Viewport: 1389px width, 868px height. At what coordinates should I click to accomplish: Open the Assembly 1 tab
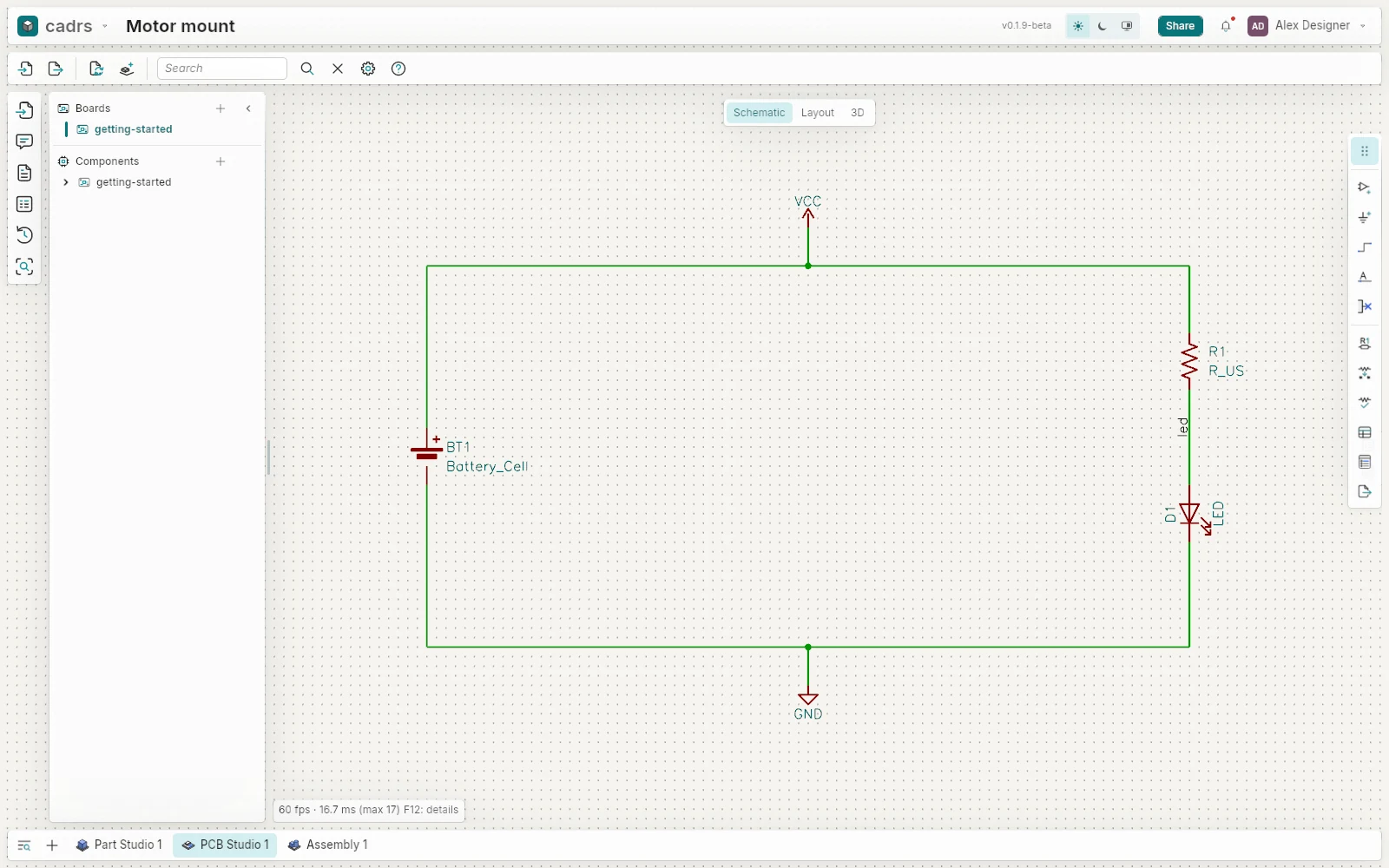click(x=327, y=845)
